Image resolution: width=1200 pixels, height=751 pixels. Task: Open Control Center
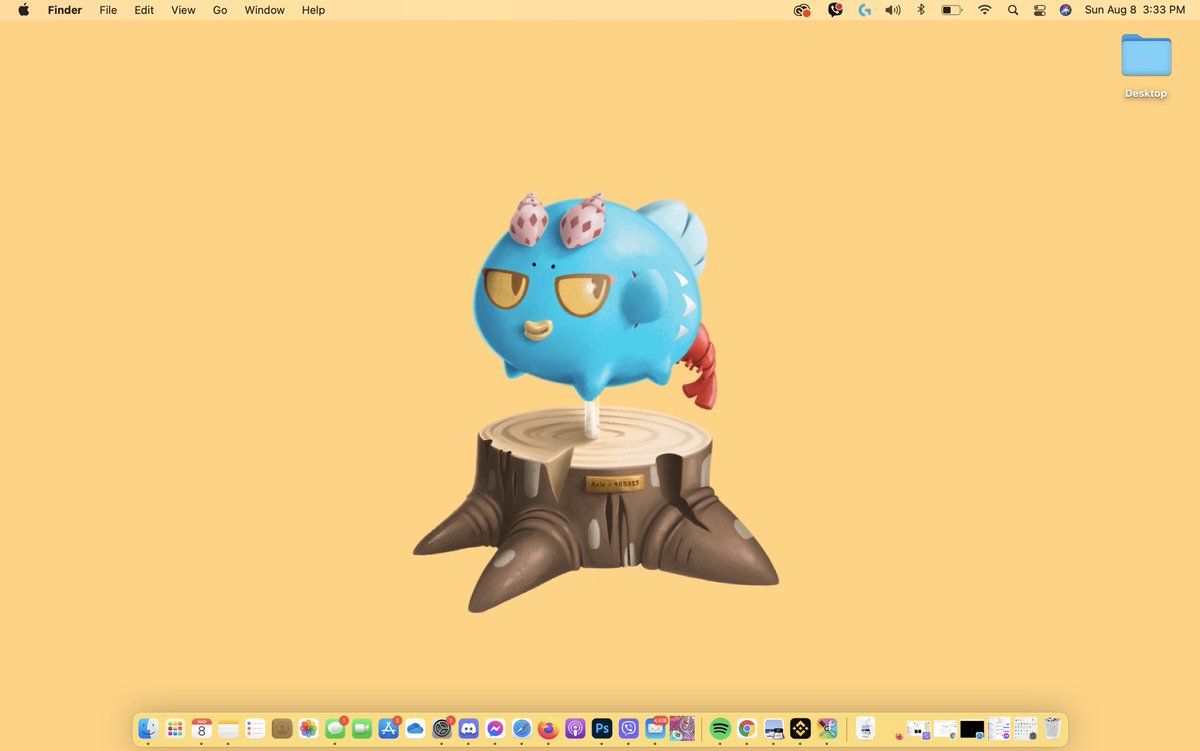pyautogui.click(x=1040, y=10)
